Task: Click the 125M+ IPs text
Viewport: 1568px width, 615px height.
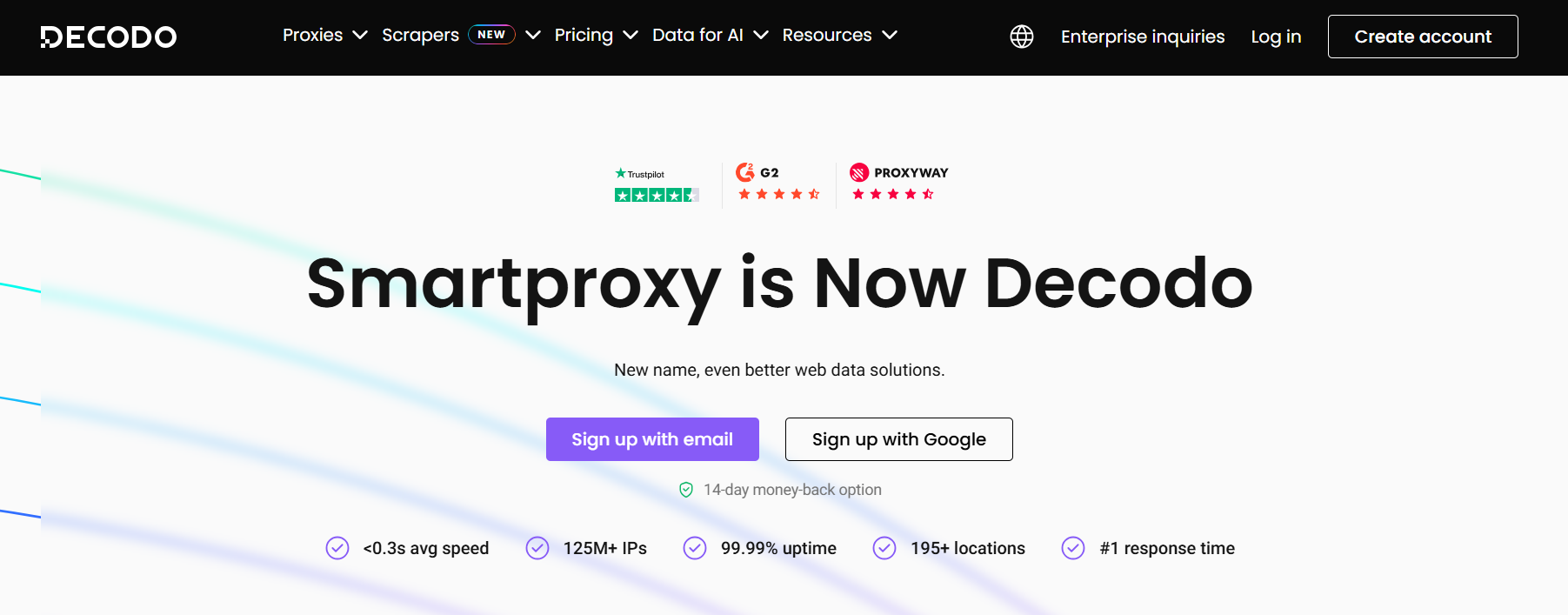Action: tap(605, 548)
